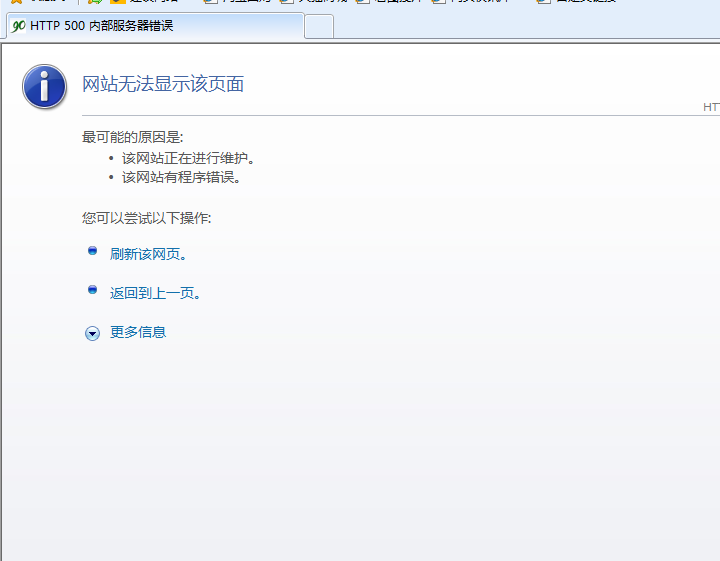Click the bullet beside 刷新该网页

pos(92,251)
